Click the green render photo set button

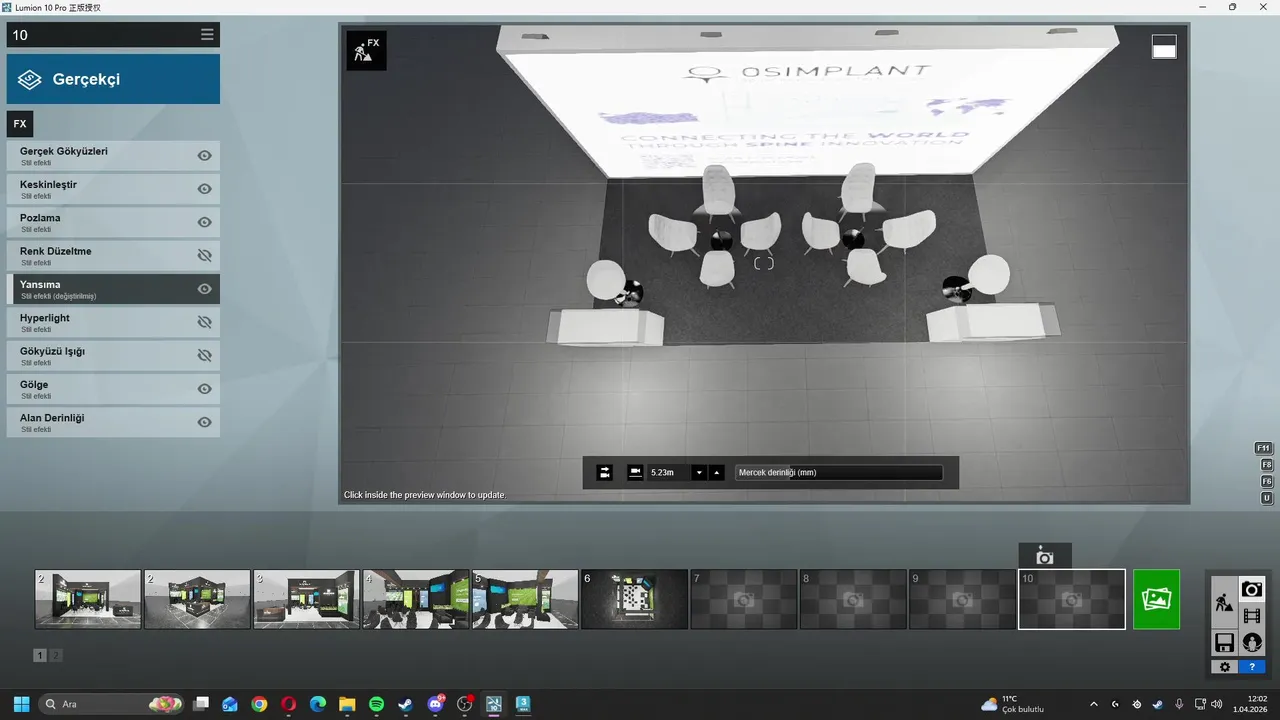(1156, 599)
